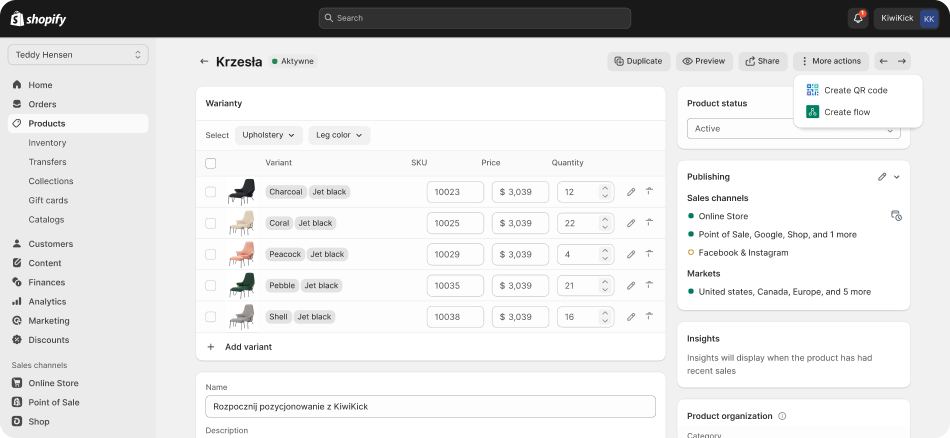Open the notifications bell
The width and height of the screenshot is (950, 438).
(858, 18)
